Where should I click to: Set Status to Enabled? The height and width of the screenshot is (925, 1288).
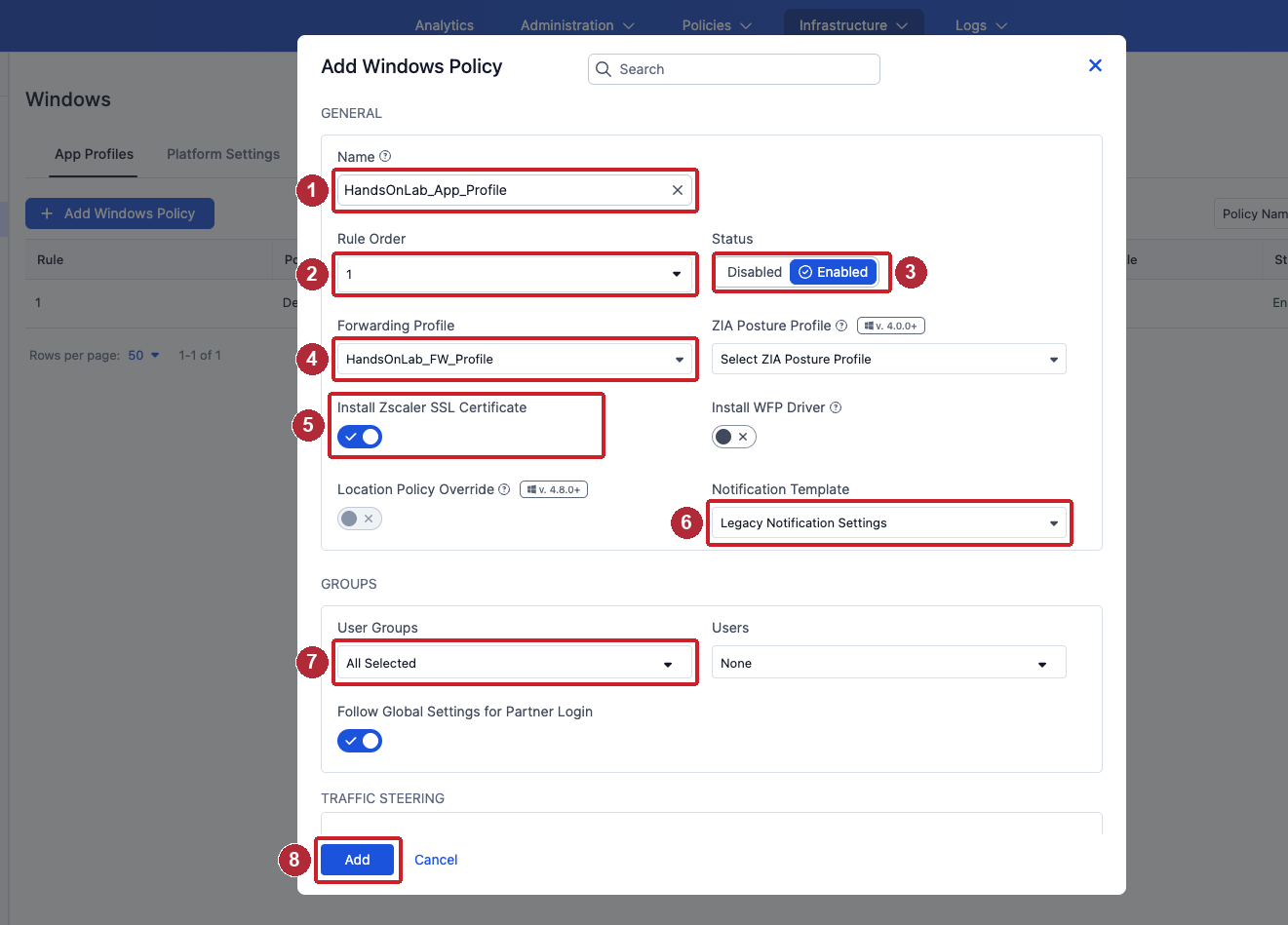click(x=834, y=272)
